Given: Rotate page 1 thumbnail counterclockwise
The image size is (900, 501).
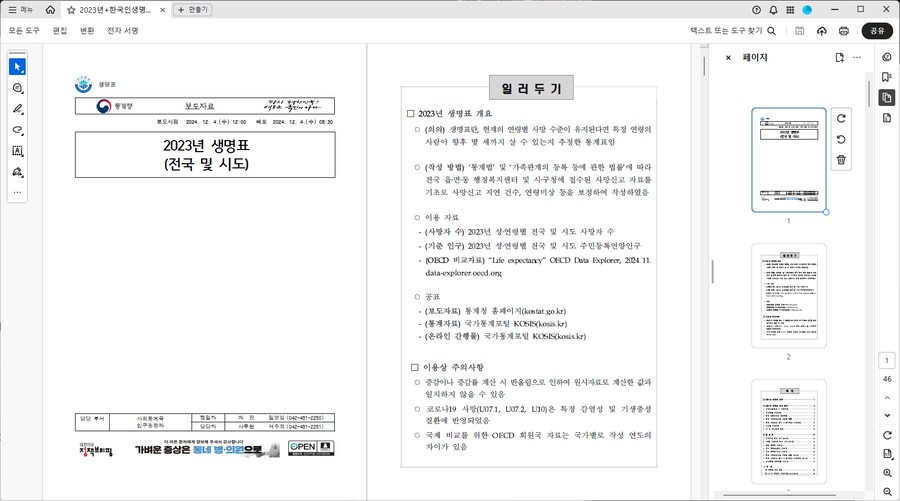Looking at the screenshot, I should [x=841, y=139].
